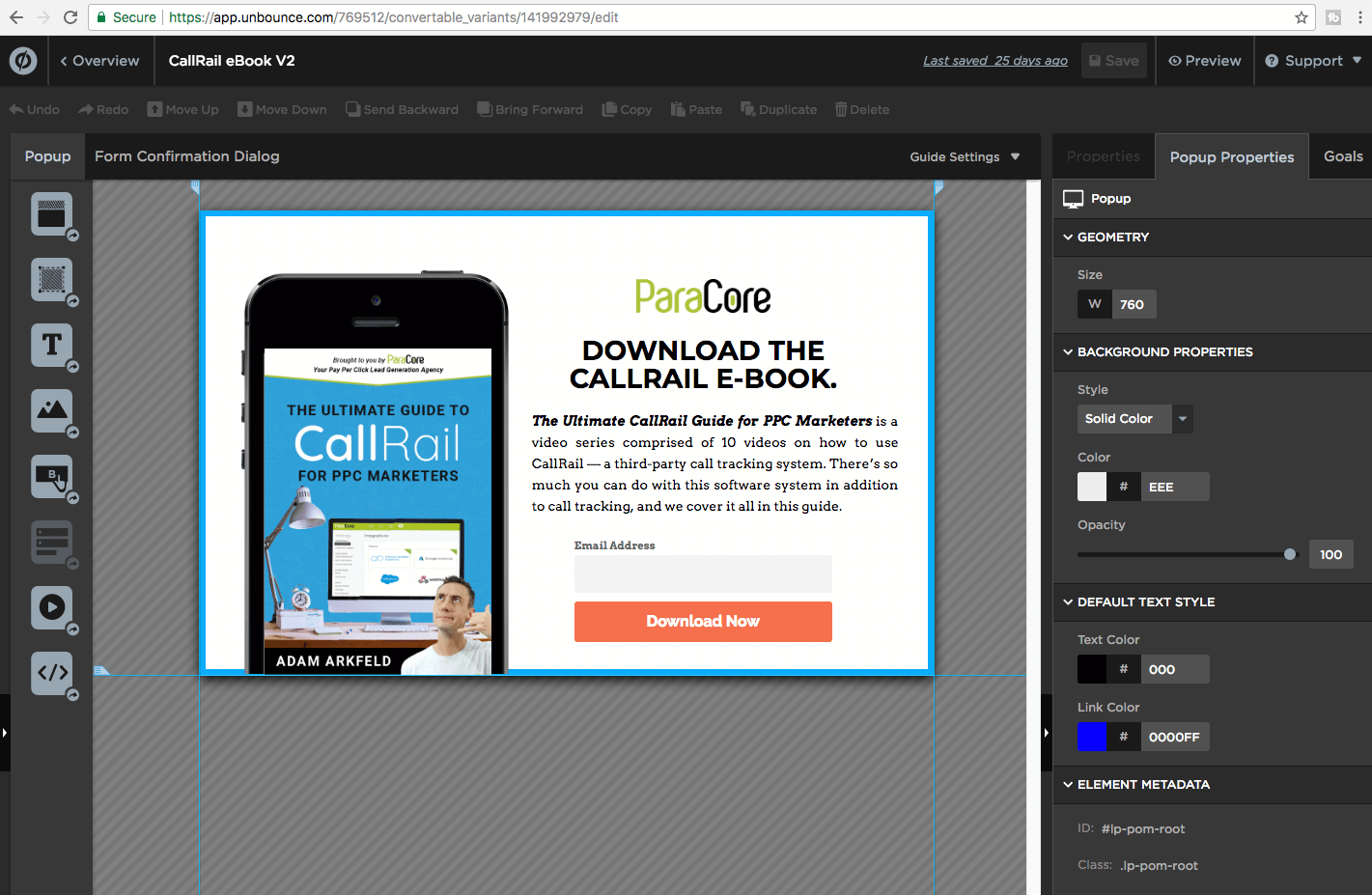
Task: Click the background color hex field EEE
Action: (x=1175, y=487)
